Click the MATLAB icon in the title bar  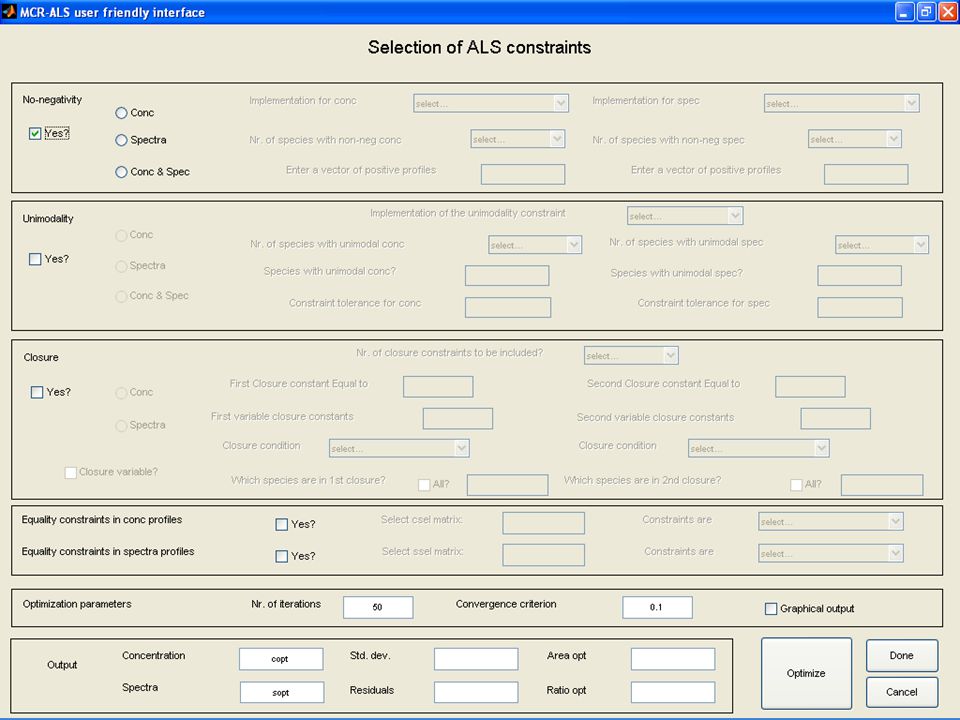(x=9, y=12)
